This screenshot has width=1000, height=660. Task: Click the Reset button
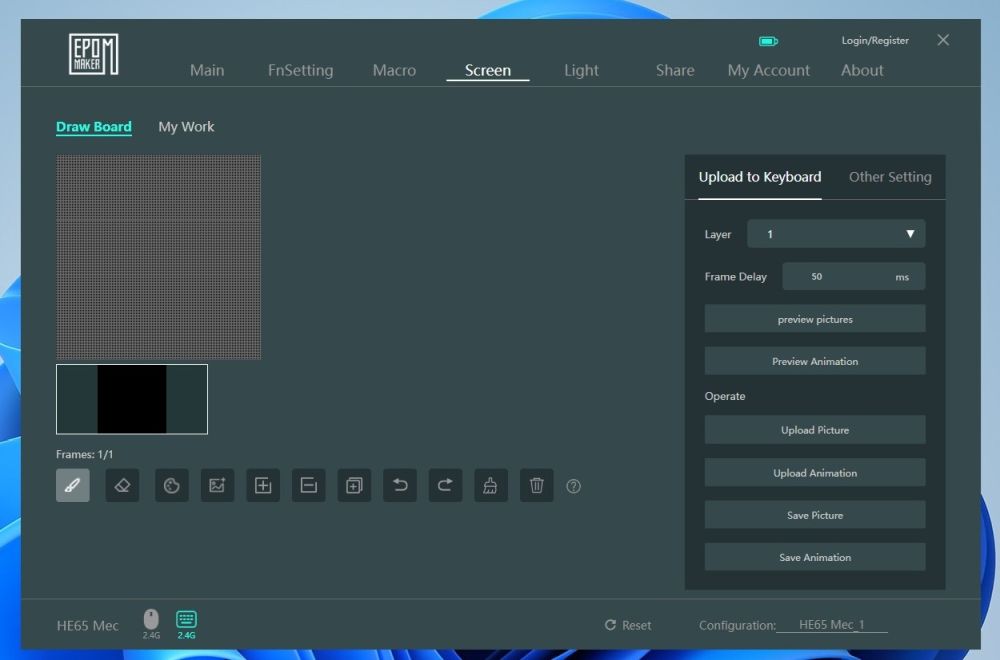628,625
